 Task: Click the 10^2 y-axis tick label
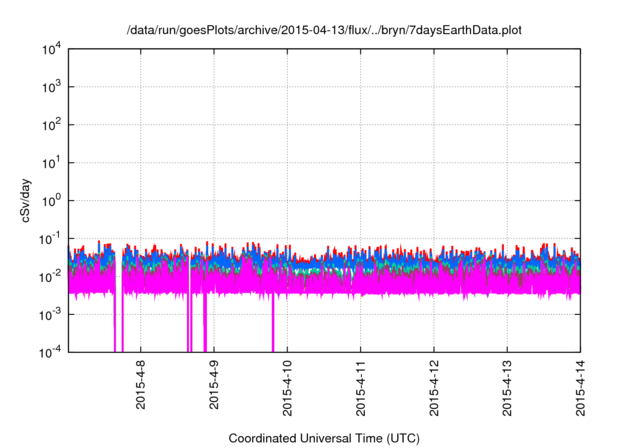(x=51, y=125)
